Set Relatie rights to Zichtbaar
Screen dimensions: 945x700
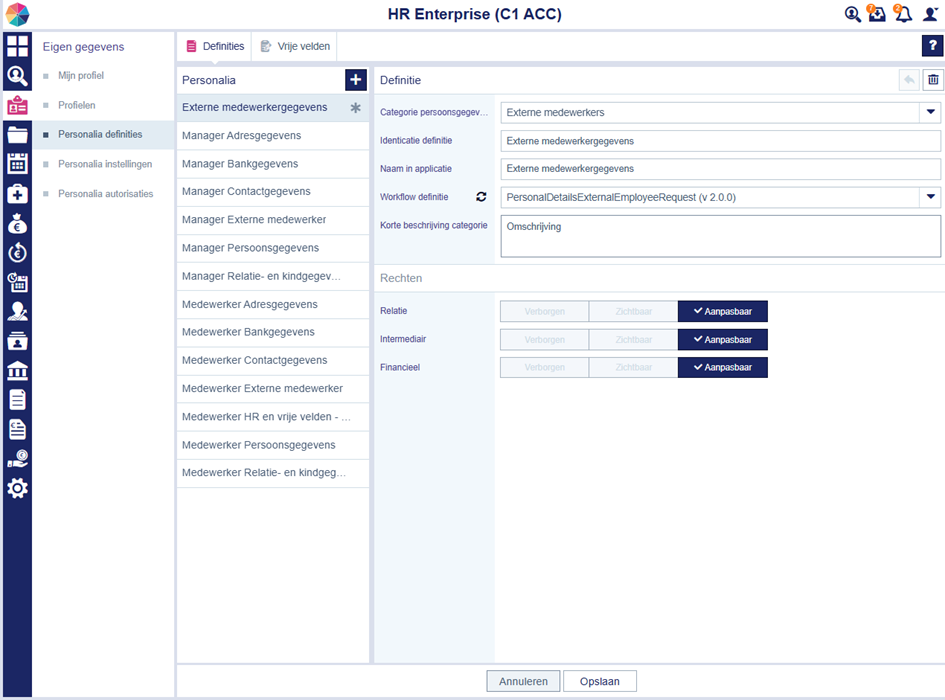tap(633, 311)
